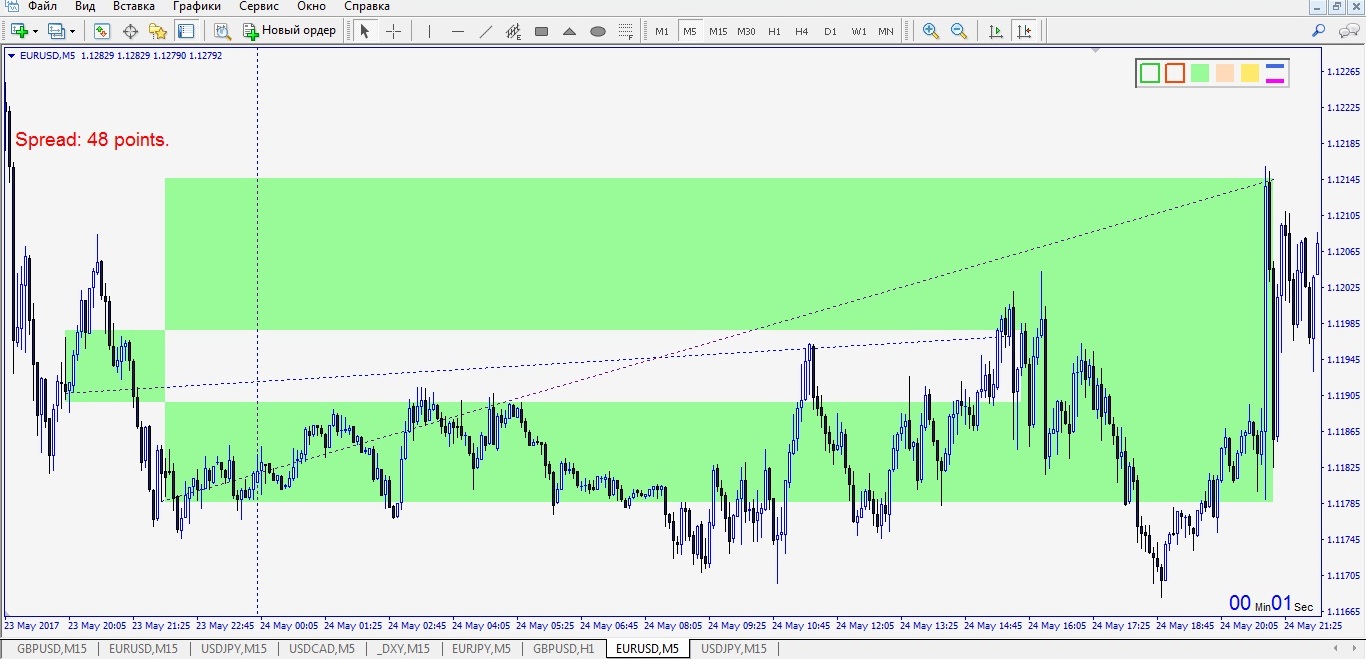The height and width of the screenshot is (659, 1366).
Task: Switch to the H1 timeframe
Action: pyautogui.click(x=774, y=31)
